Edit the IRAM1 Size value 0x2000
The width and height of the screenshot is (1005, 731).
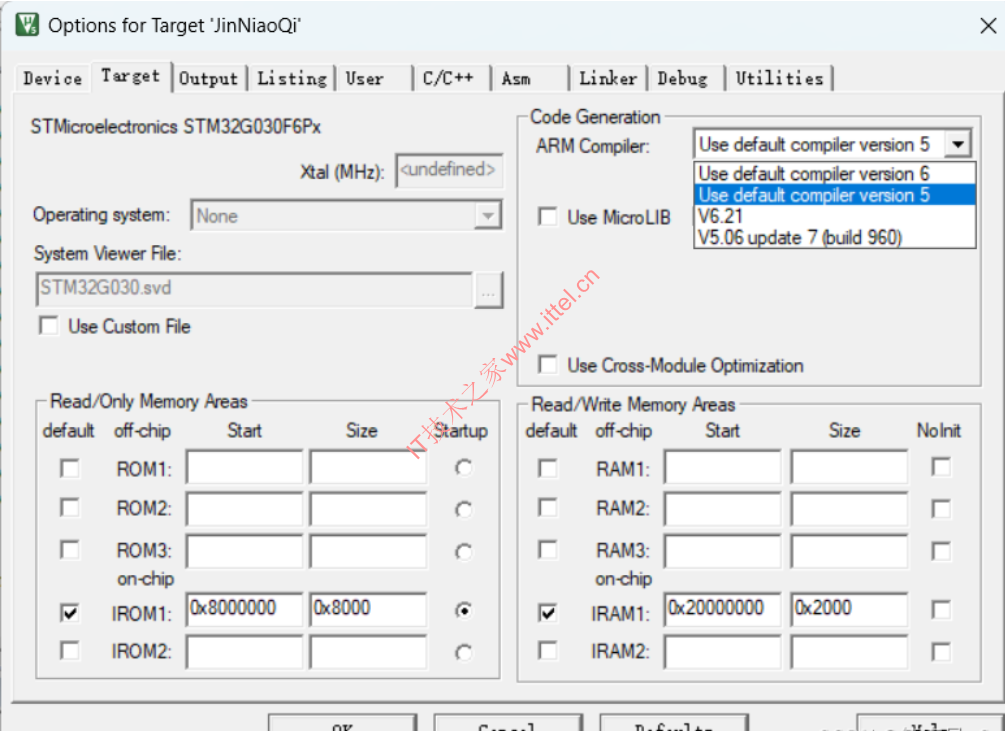point(849,609)
